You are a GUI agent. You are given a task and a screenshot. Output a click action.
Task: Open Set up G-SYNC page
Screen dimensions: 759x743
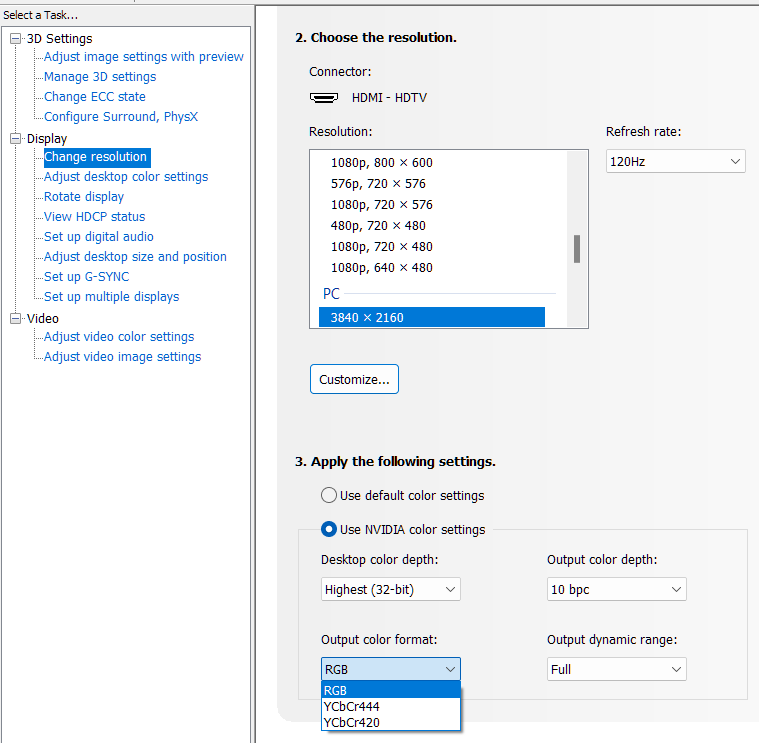pos(86,277)
